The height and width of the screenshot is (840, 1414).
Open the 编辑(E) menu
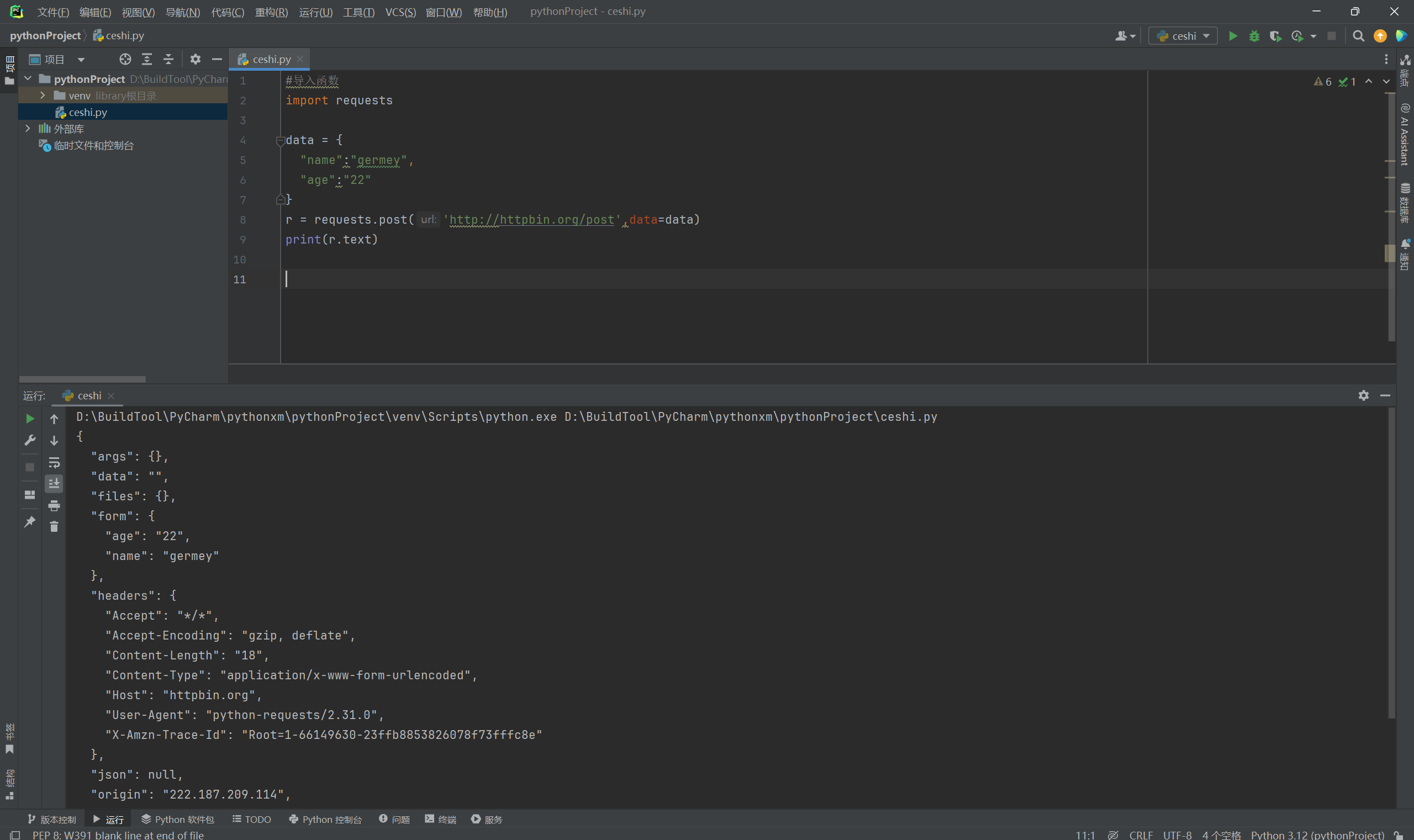tap(95, 12)
